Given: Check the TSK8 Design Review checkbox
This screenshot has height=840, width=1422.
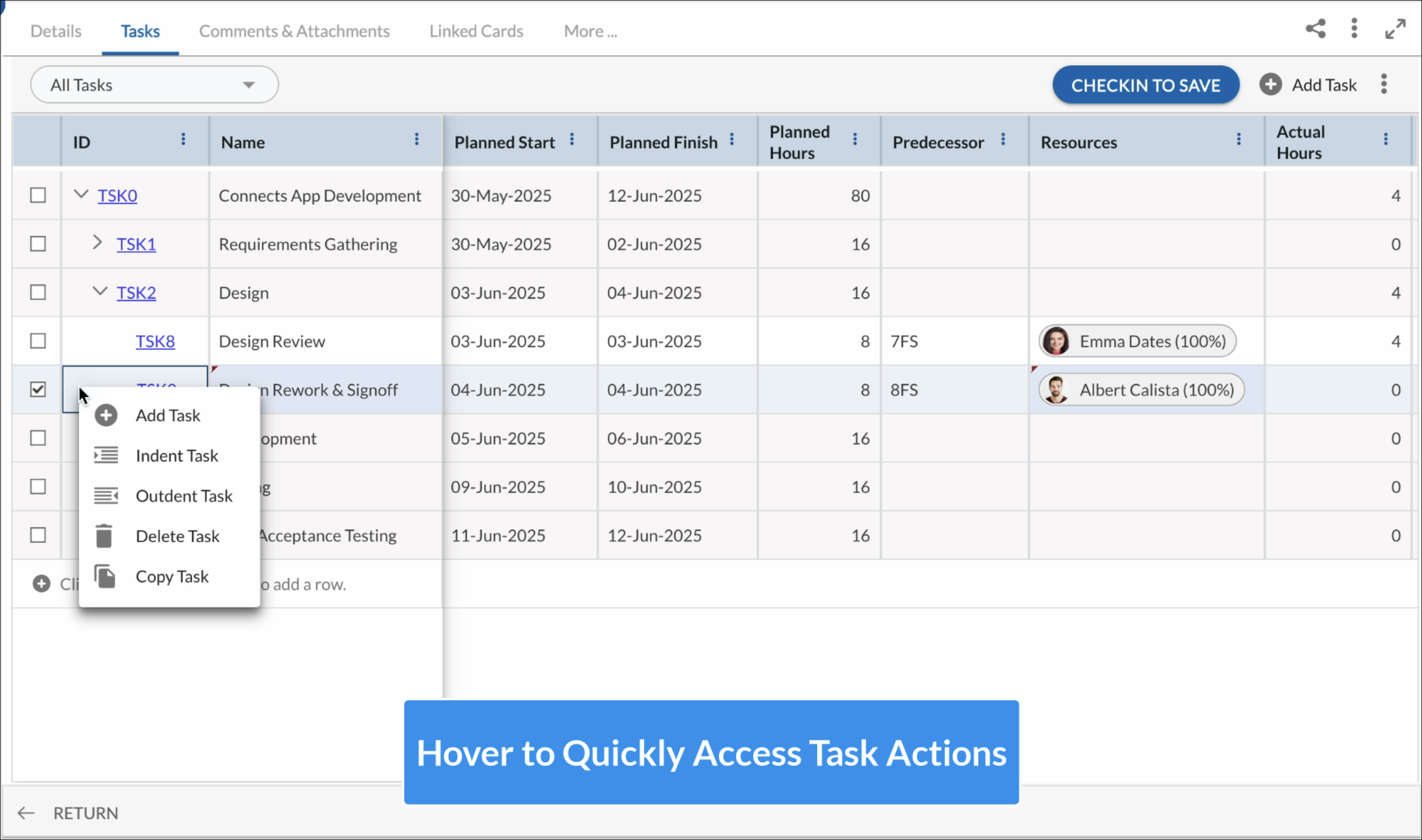Looking at the screenshot, I should pyautogui.click(x=38, y=341).
